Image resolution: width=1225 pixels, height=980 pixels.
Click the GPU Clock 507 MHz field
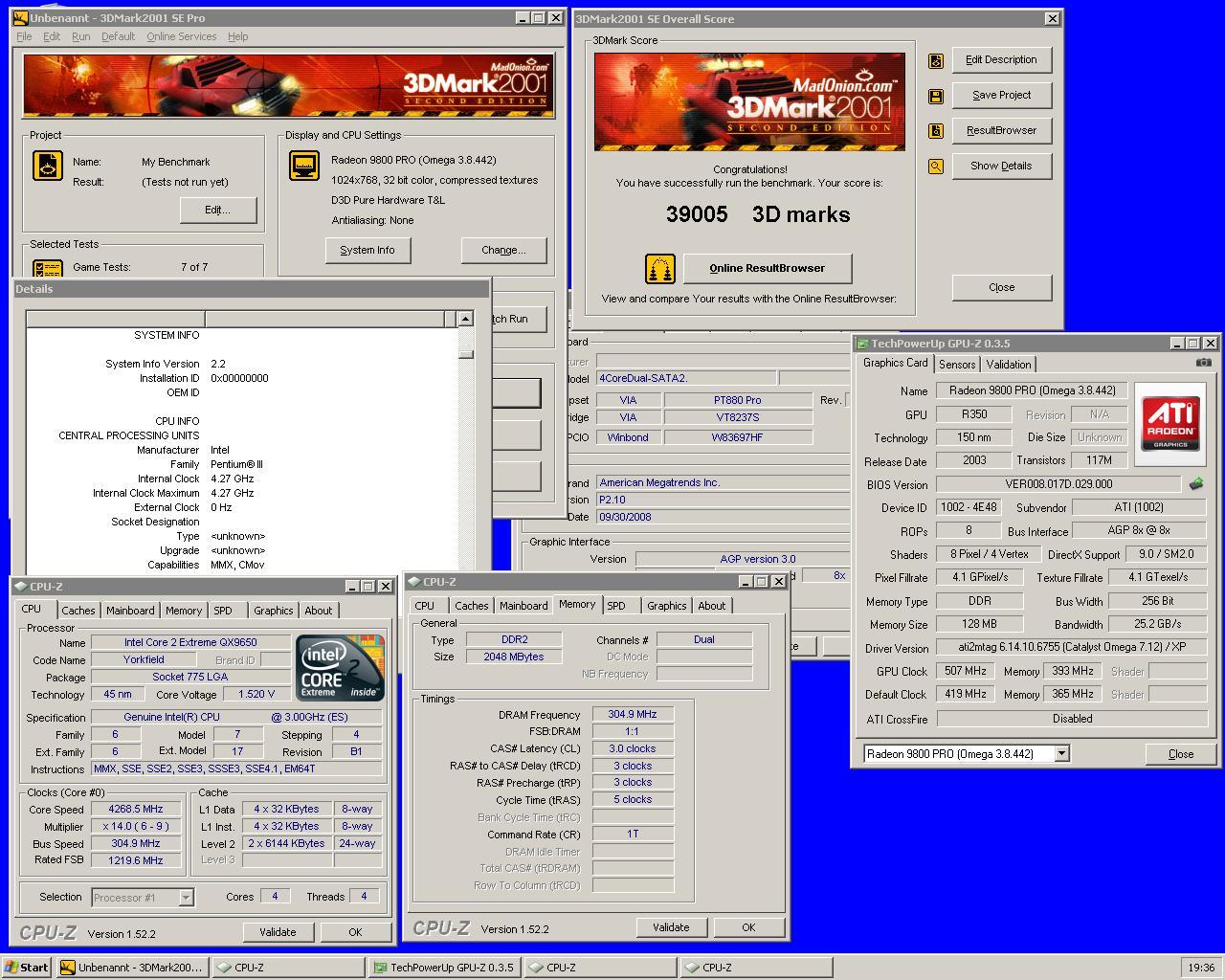(966, 672)
